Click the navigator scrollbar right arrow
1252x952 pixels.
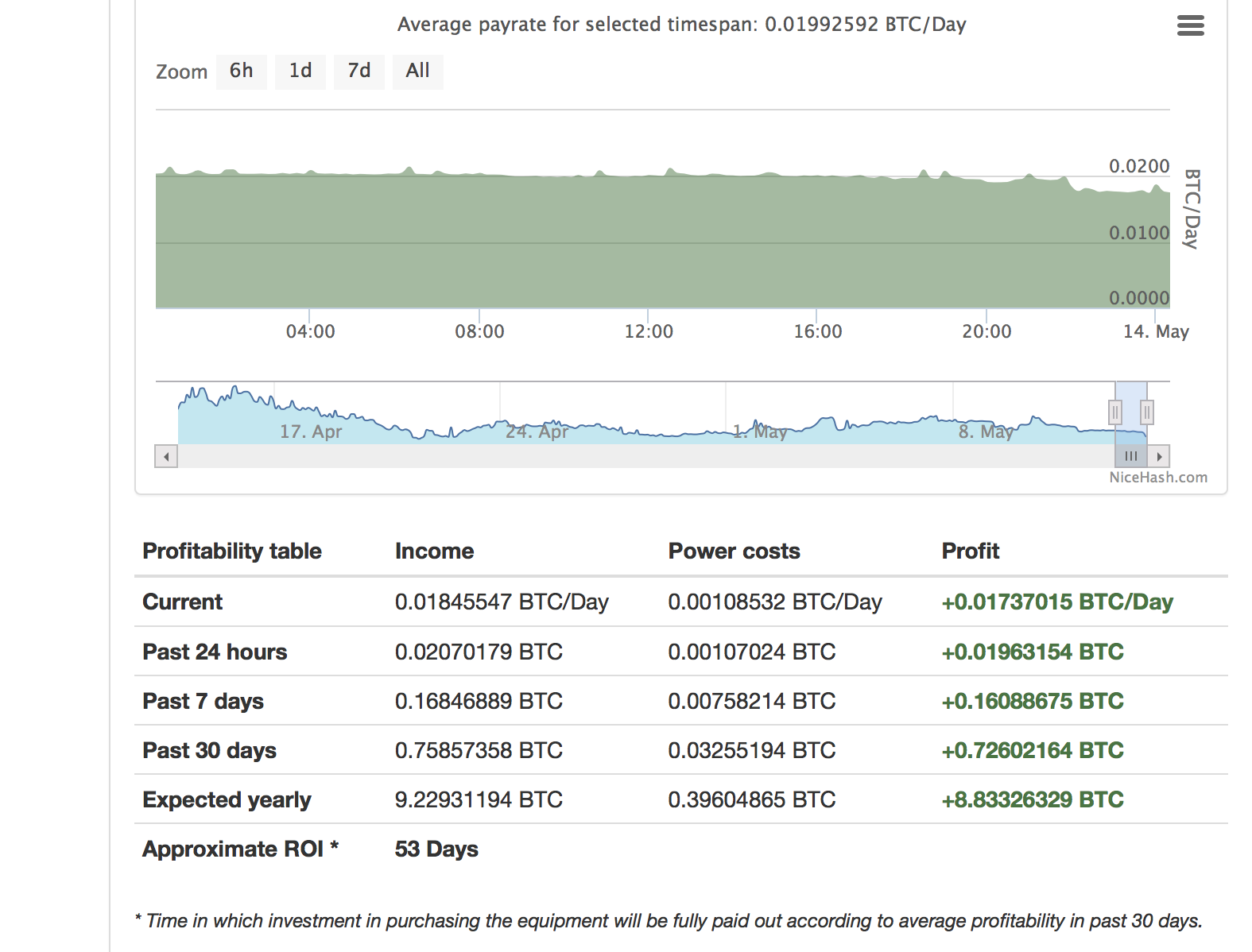(x=1159, y=456)
